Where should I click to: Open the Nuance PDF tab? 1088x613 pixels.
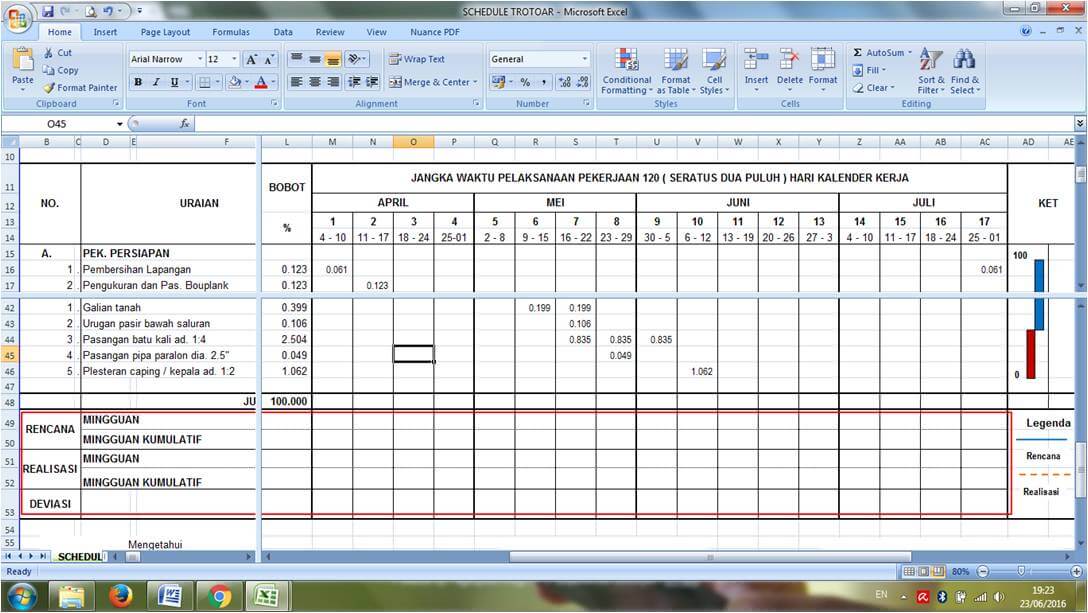click(x=434, y=31)
